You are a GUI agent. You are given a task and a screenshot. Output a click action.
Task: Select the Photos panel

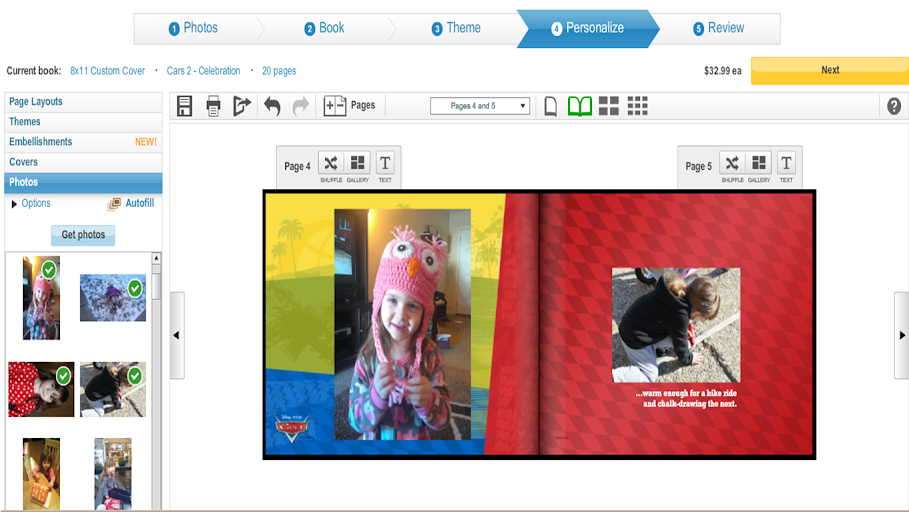click(x=83, y=182)
